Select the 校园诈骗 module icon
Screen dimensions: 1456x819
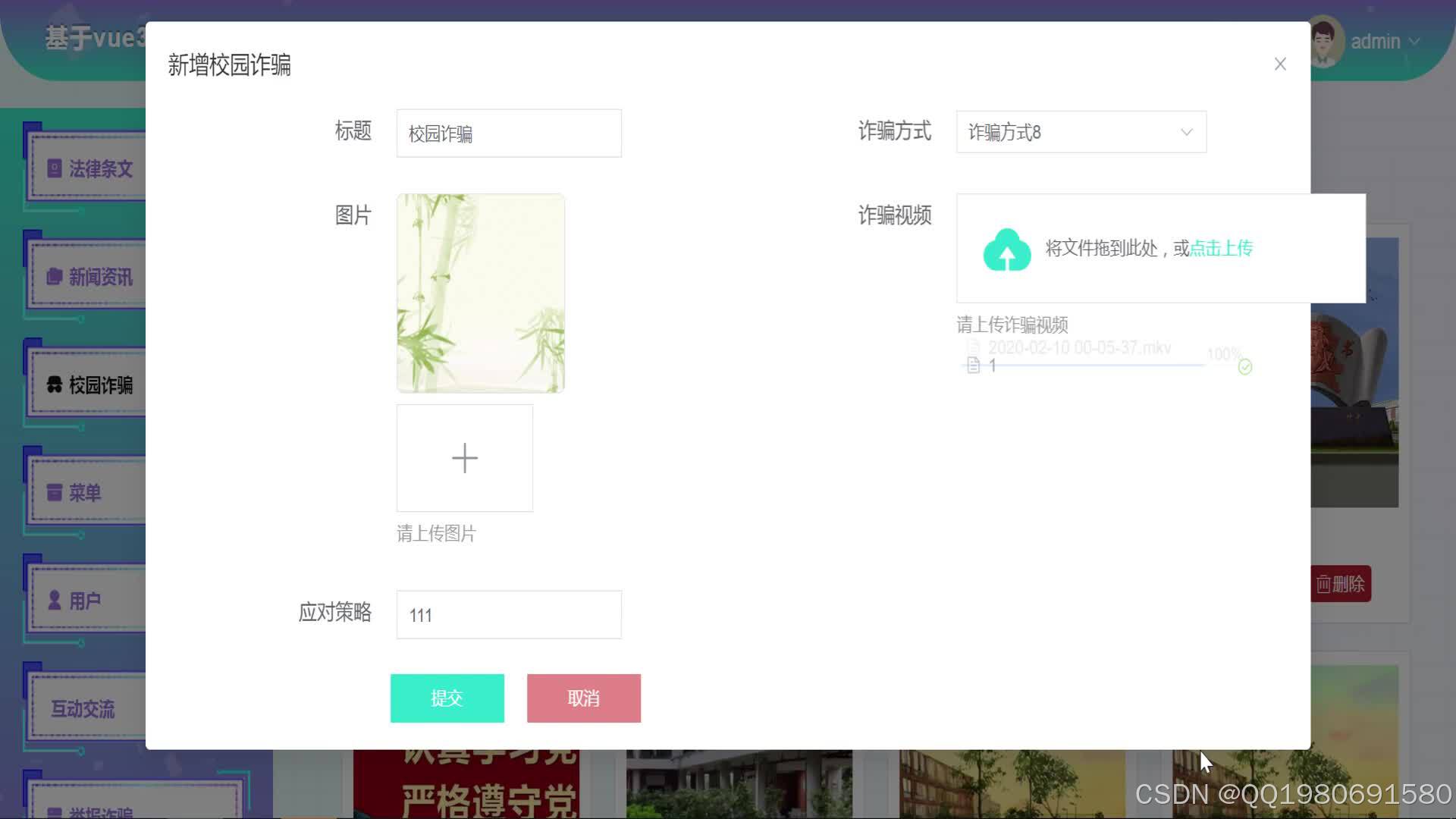(x=53, y=385)
